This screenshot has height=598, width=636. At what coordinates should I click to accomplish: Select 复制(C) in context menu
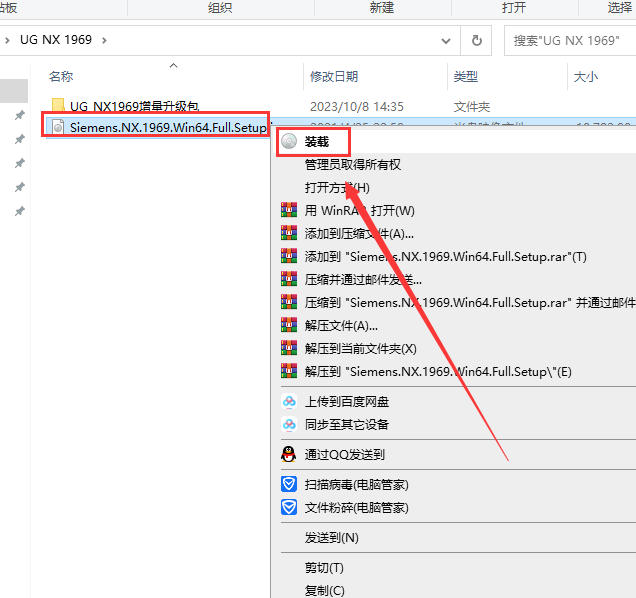[324, 591]
